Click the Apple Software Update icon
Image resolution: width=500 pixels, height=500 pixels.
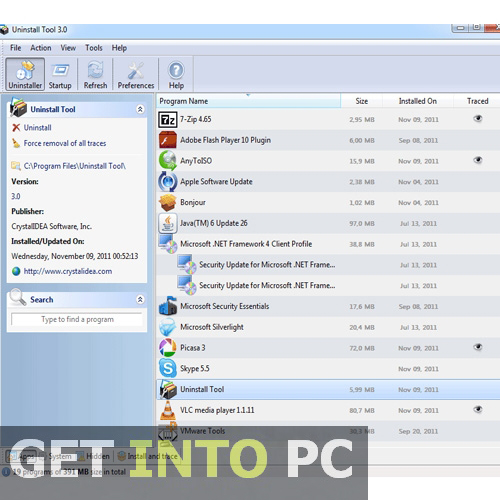click(168, 182)
